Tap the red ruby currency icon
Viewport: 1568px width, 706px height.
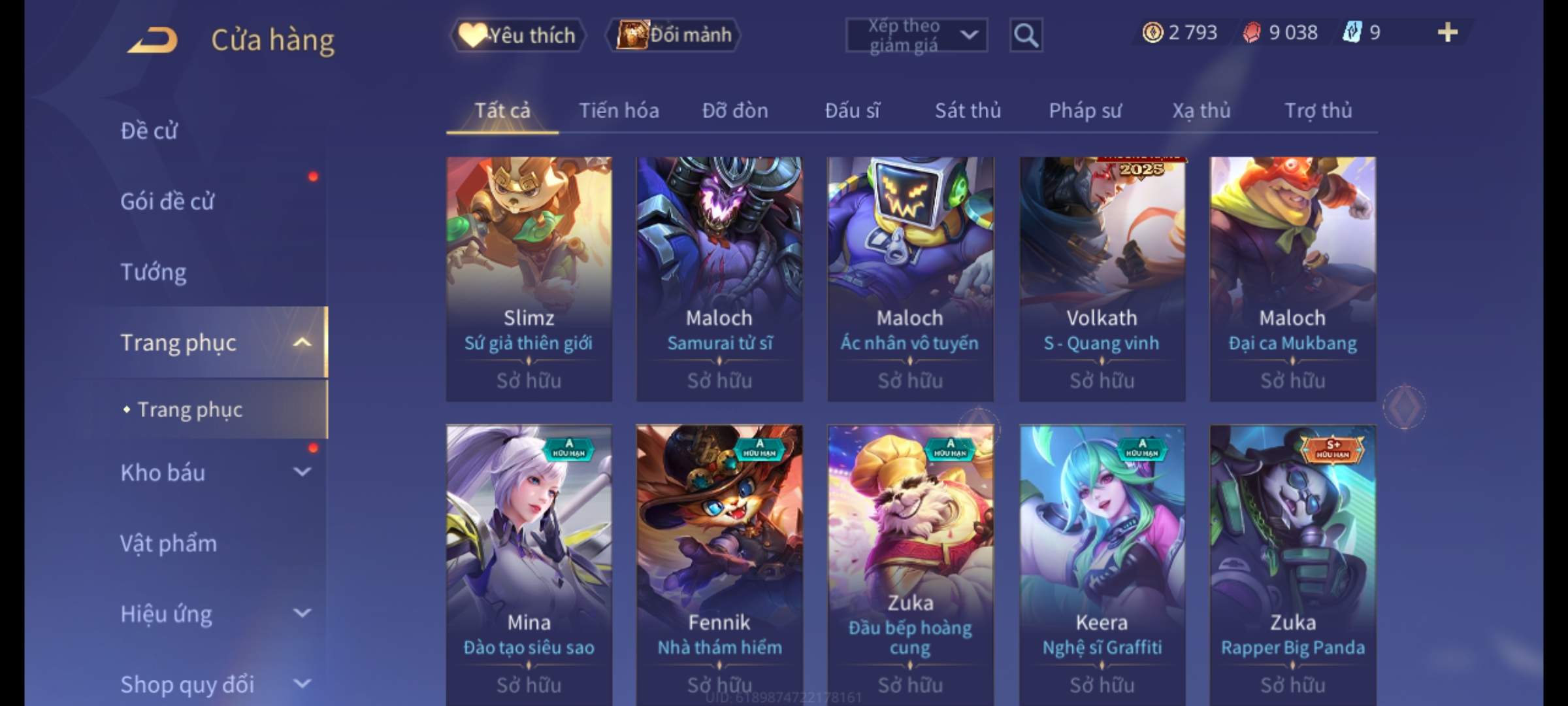click(1252, 32)
